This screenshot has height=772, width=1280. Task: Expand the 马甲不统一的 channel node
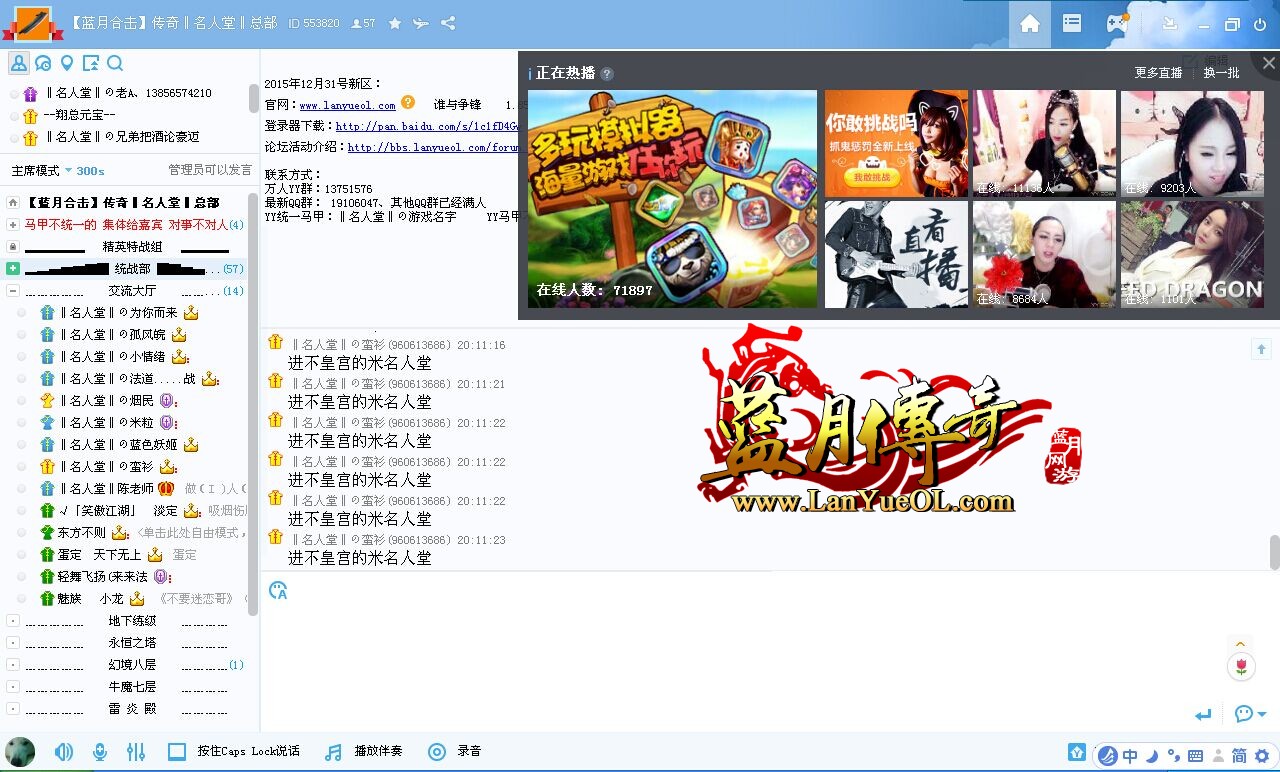[x=13, y=225]
